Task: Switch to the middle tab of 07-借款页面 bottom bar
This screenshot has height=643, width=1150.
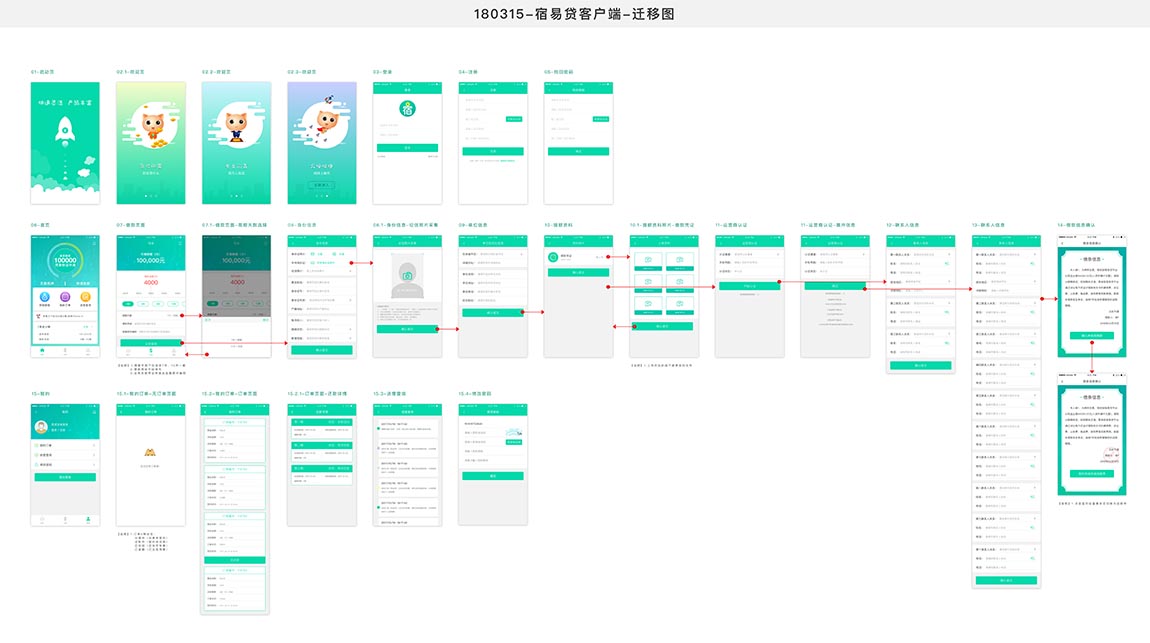Action: pos(150,350)
